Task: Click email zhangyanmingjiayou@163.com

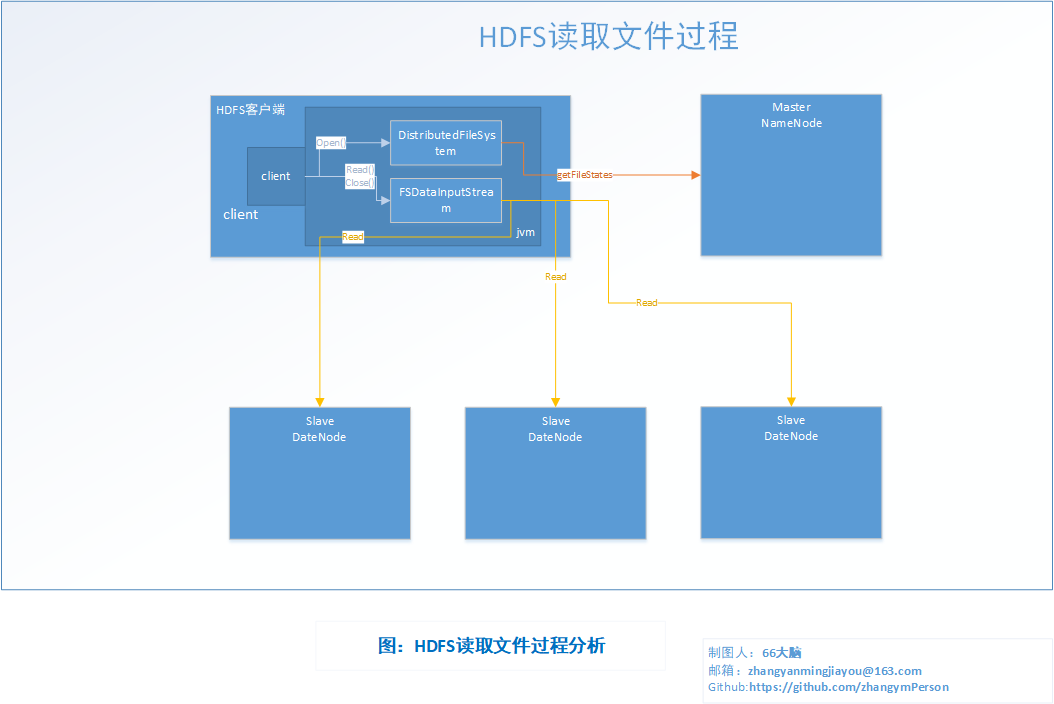Action: coord(834,670)
